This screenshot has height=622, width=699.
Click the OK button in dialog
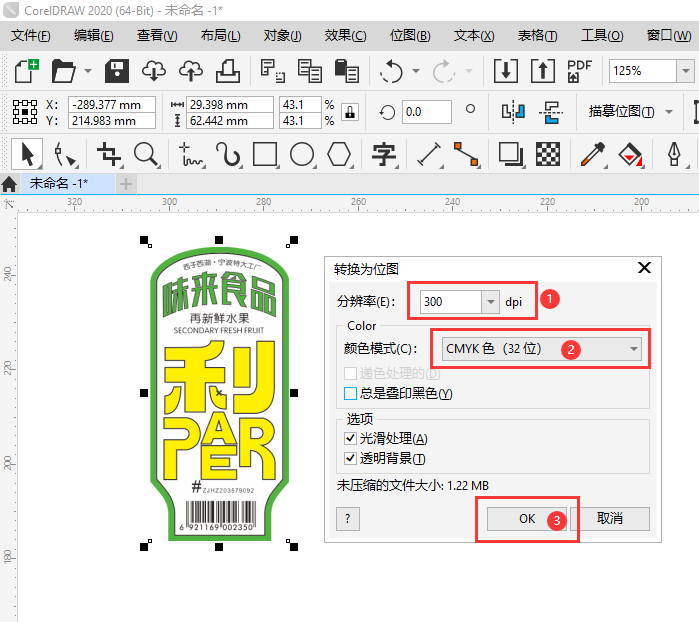pos(526,519)
